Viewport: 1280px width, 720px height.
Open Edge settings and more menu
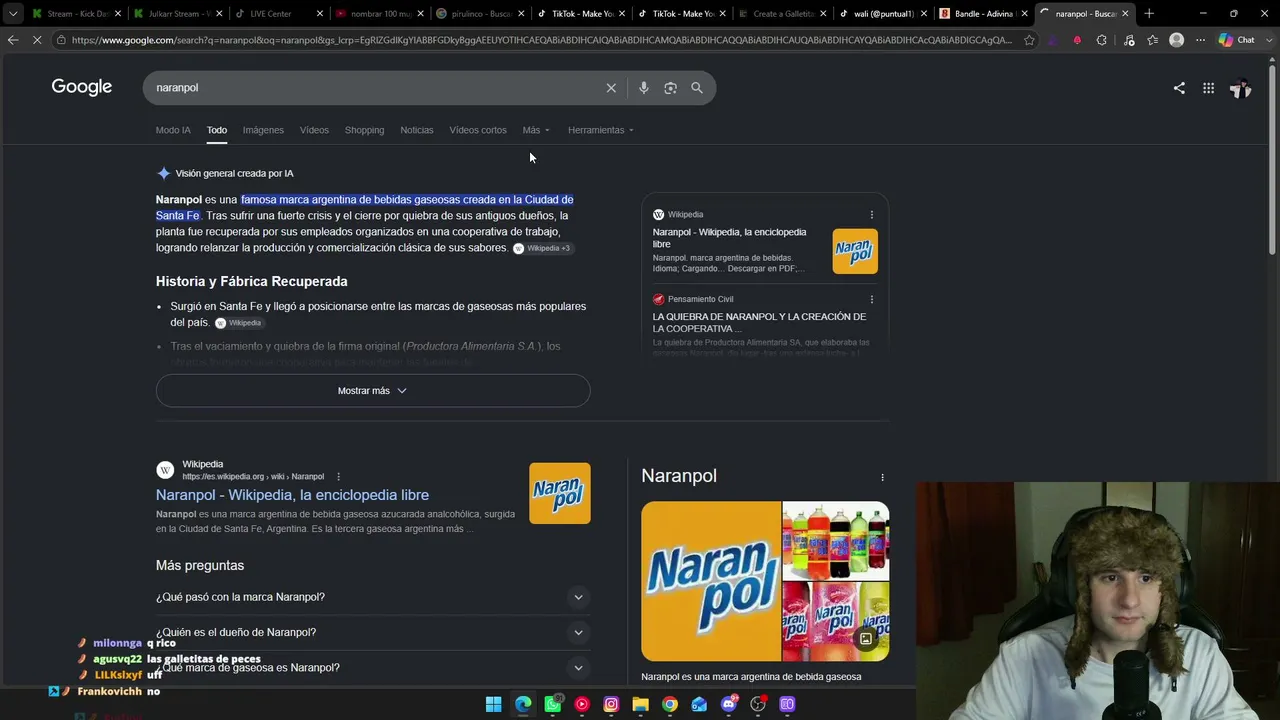click(x=1200, y=40)
